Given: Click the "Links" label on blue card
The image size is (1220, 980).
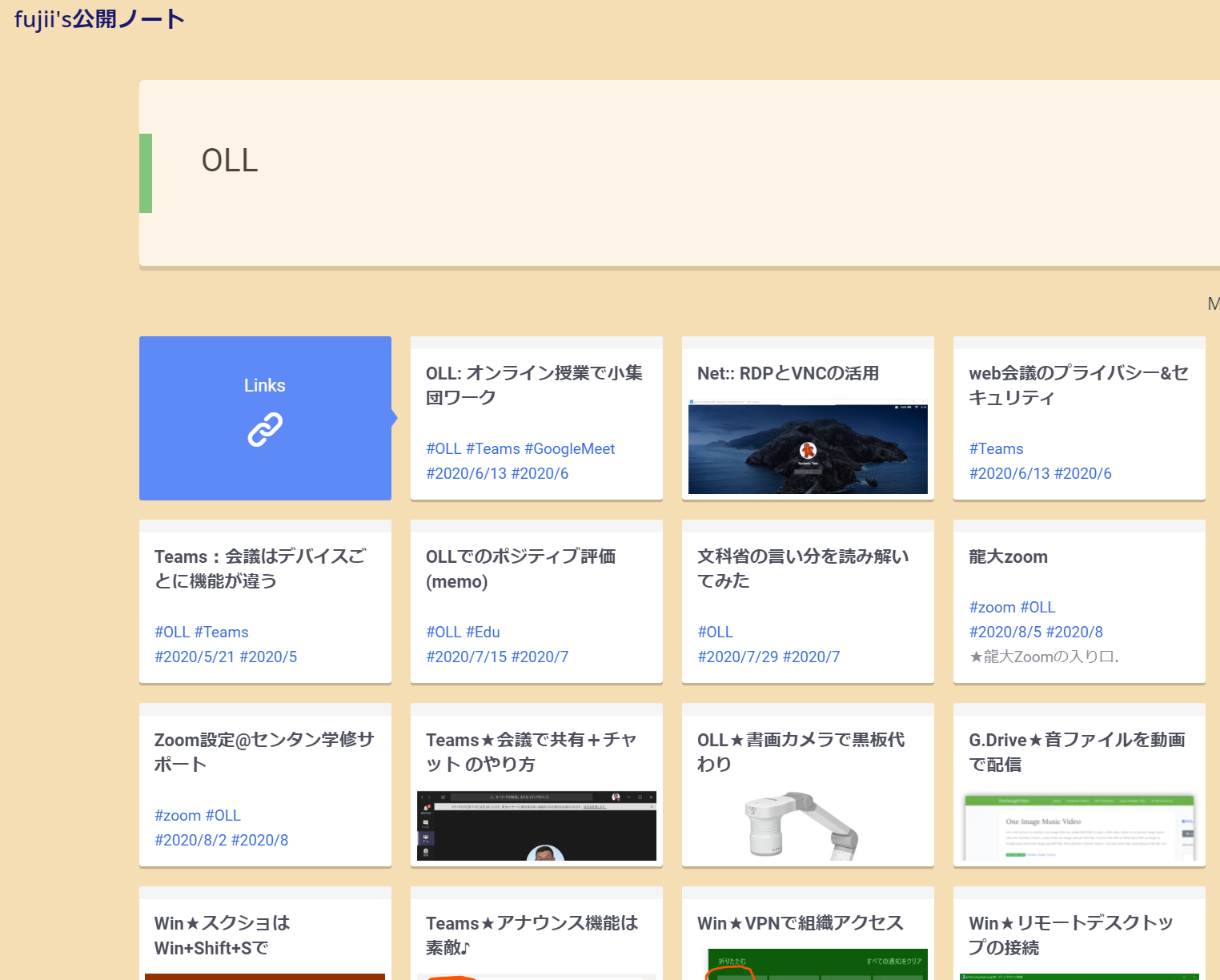Looking at the screenshot, I should (265, 385).
